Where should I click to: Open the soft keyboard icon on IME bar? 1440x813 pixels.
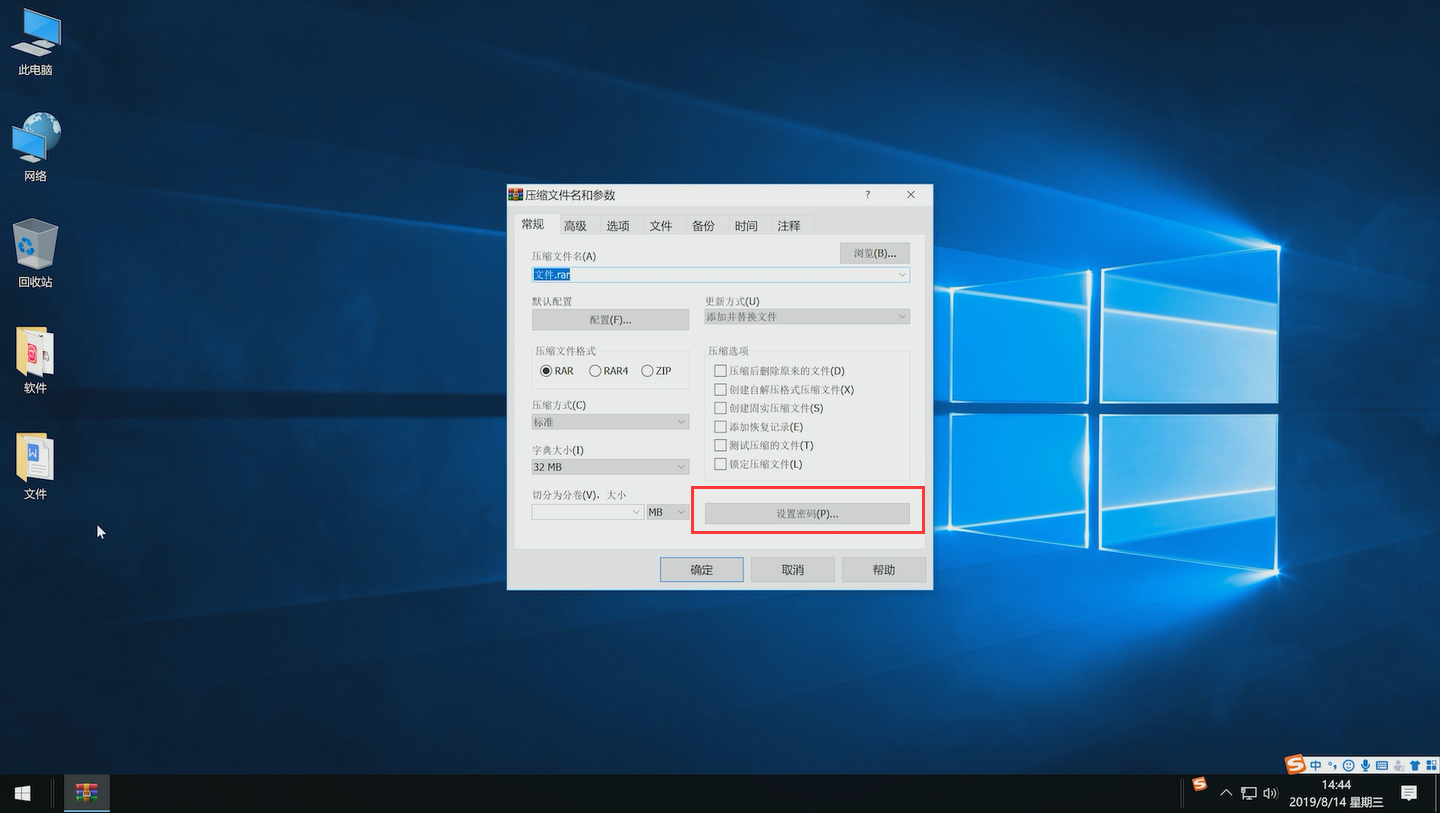tap(1382, 765)
